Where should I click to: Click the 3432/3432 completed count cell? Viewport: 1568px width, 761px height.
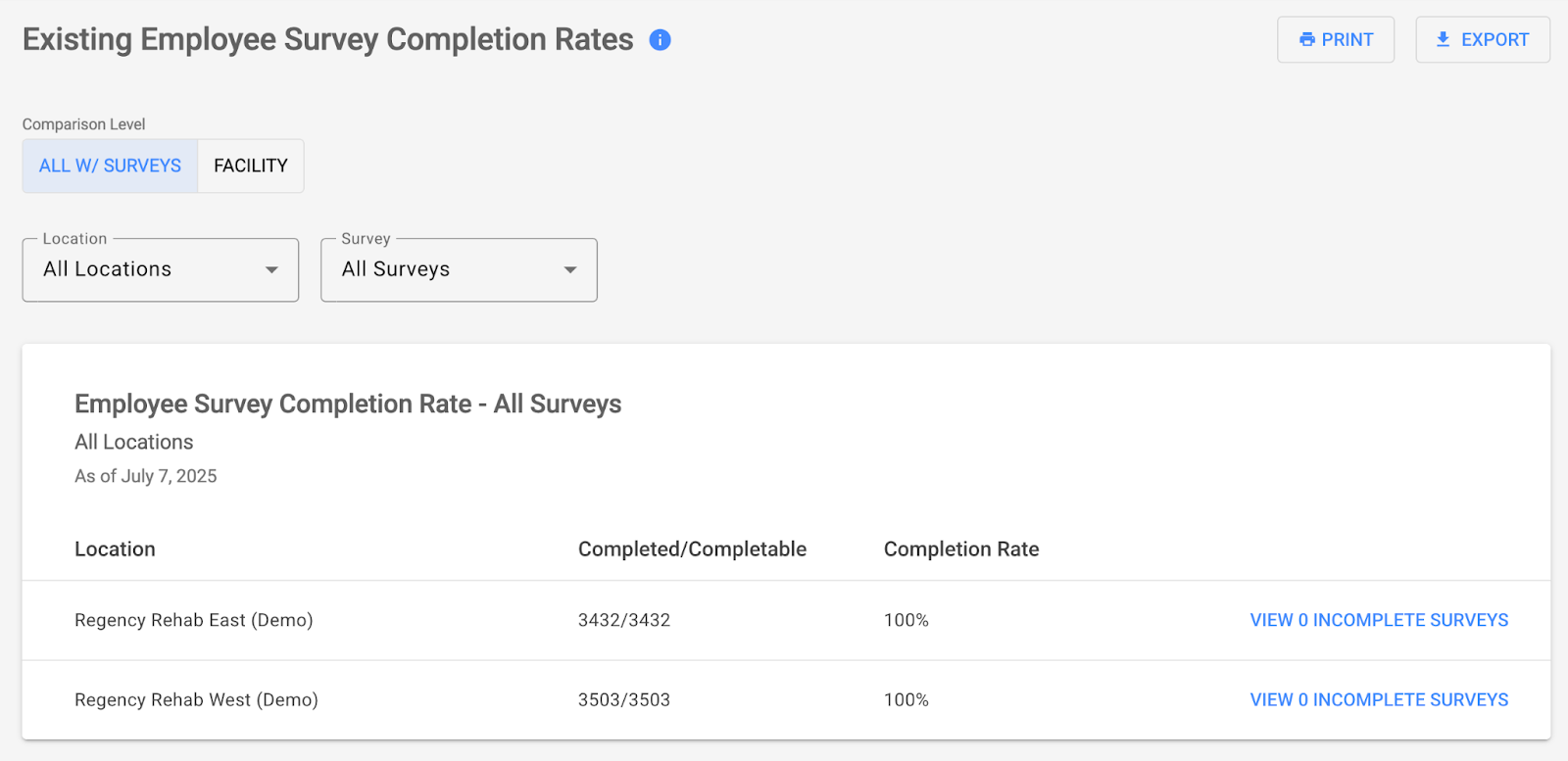(624, 620)
